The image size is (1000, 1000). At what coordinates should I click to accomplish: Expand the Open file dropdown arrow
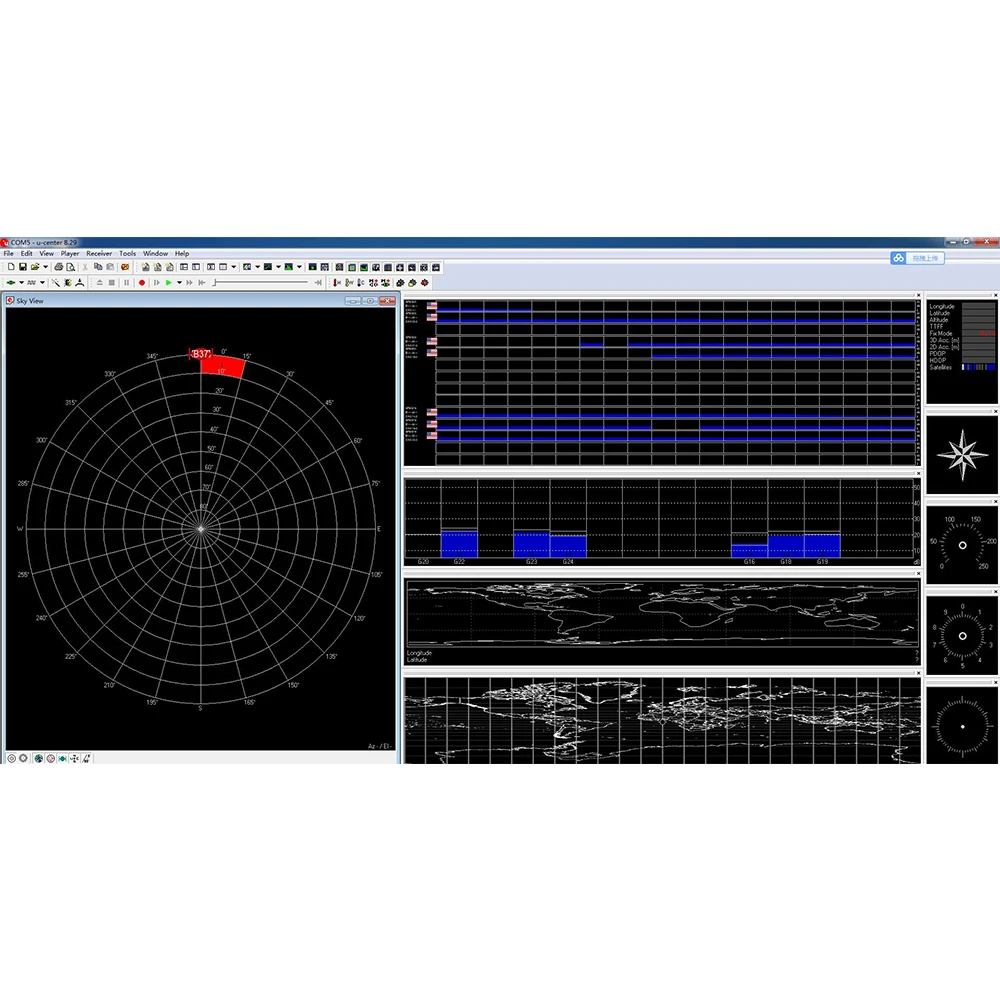pos(45,267)
